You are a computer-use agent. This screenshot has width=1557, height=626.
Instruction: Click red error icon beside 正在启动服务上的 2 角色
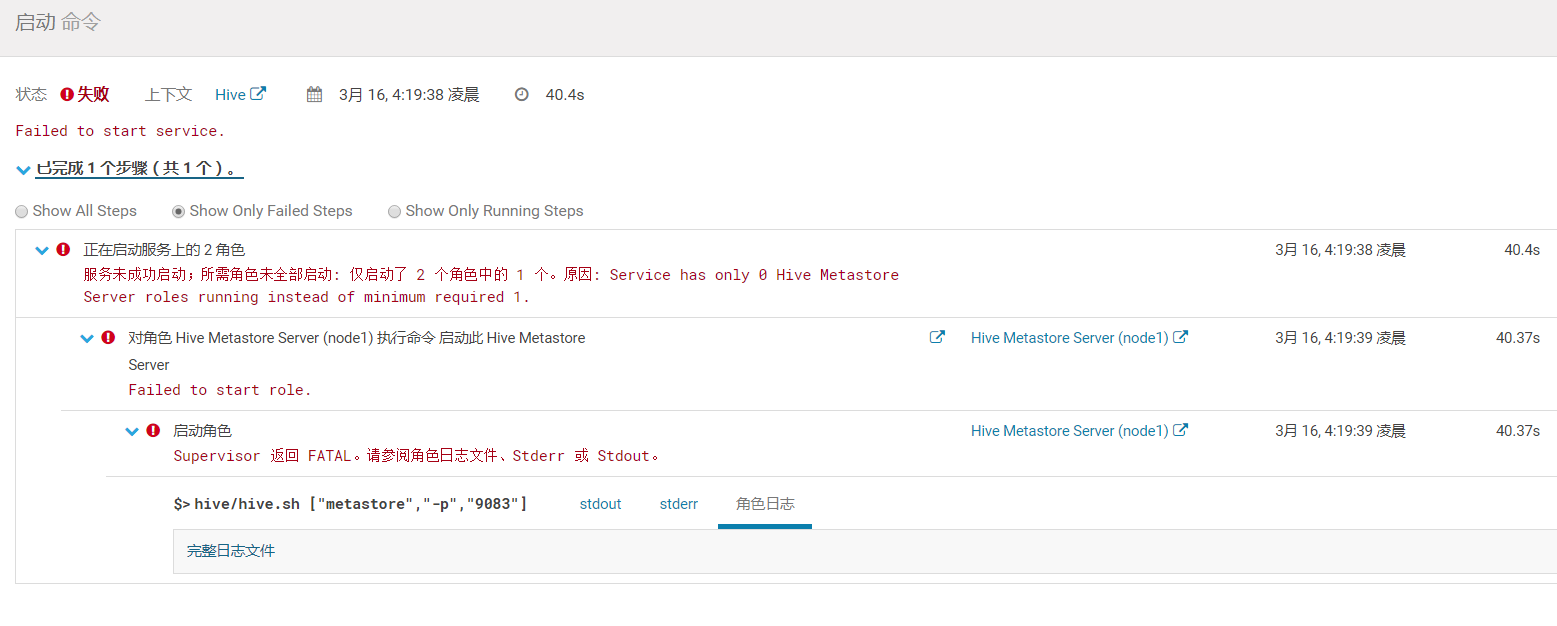point(63,249)
